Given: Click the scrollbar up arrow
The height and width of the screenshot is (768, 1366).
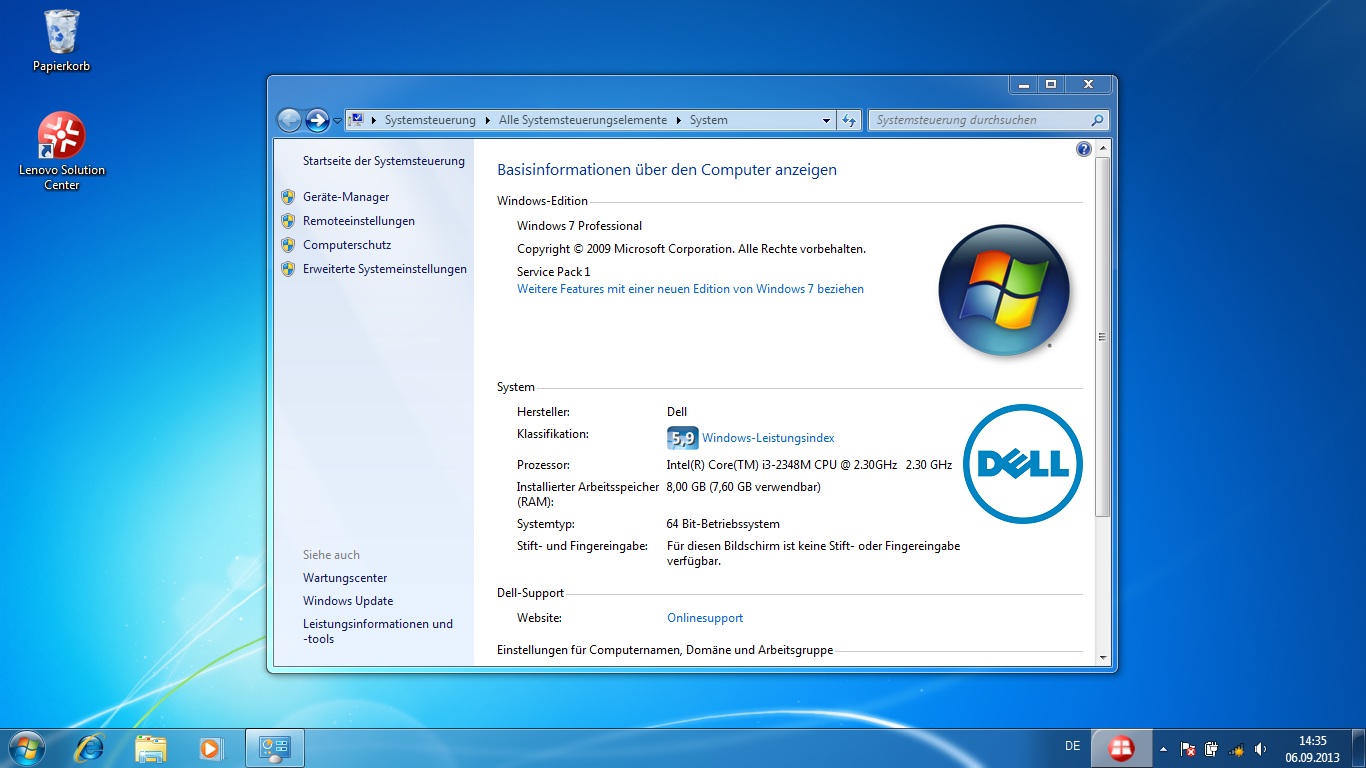Looking at the screenshot, I should 1103,148.
